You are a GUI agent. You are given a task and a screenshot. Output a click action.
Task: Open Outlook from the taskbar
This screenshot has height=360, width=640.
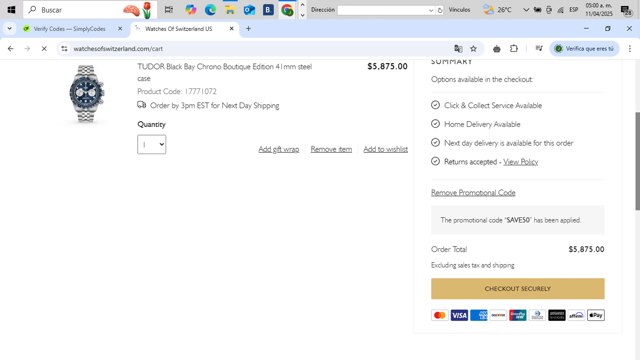[249, 10]
